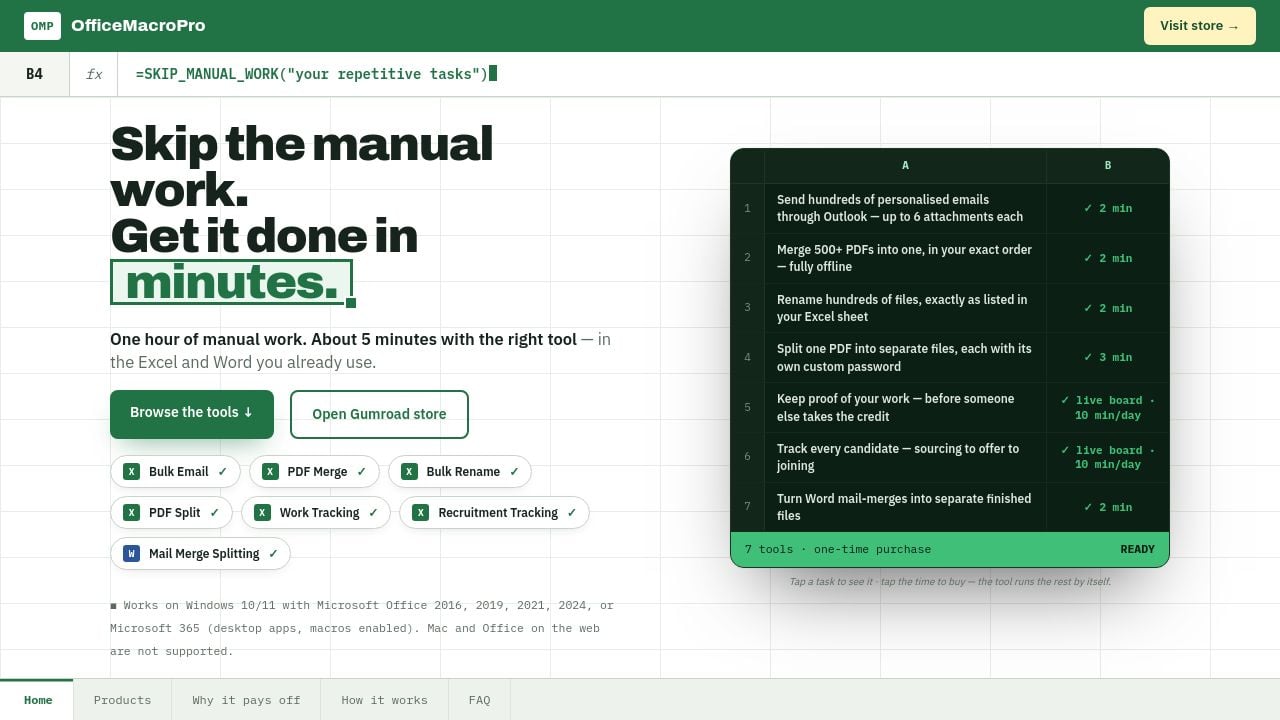Select the Bulk Rename chip label
The image size is (1280, 720).
(x=463, y=472)
